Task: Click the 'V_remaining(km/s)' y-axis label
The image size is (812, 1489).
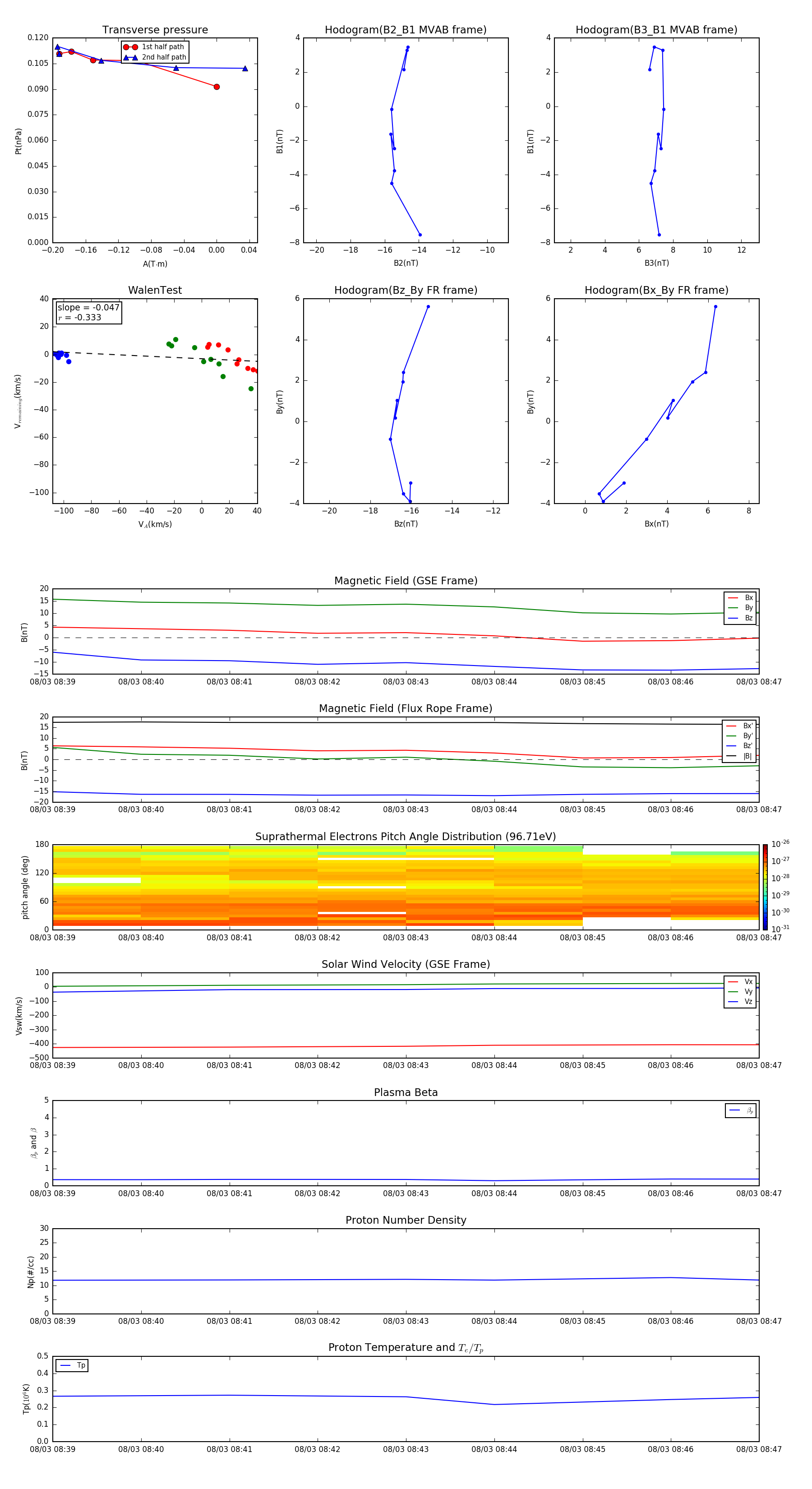Action: [x=18, y=401]
